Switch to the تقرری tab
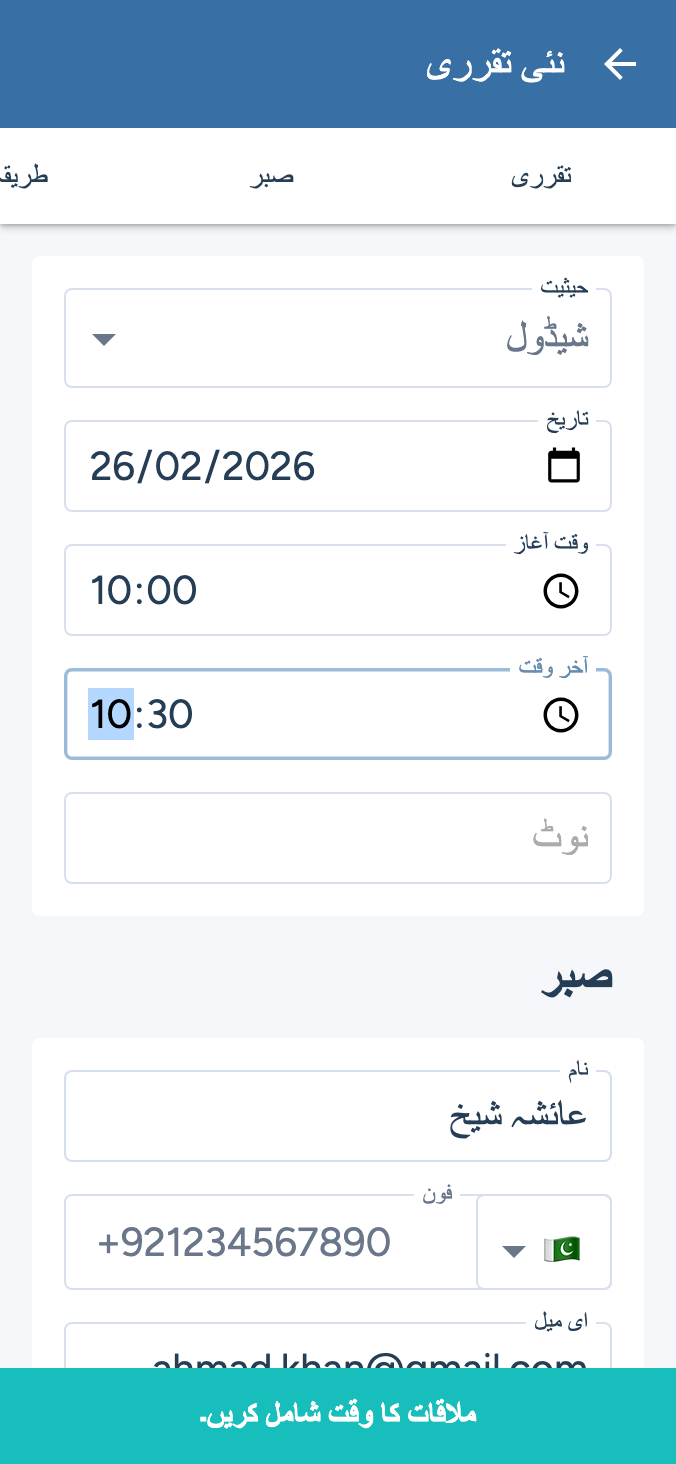 pos(541,177)
